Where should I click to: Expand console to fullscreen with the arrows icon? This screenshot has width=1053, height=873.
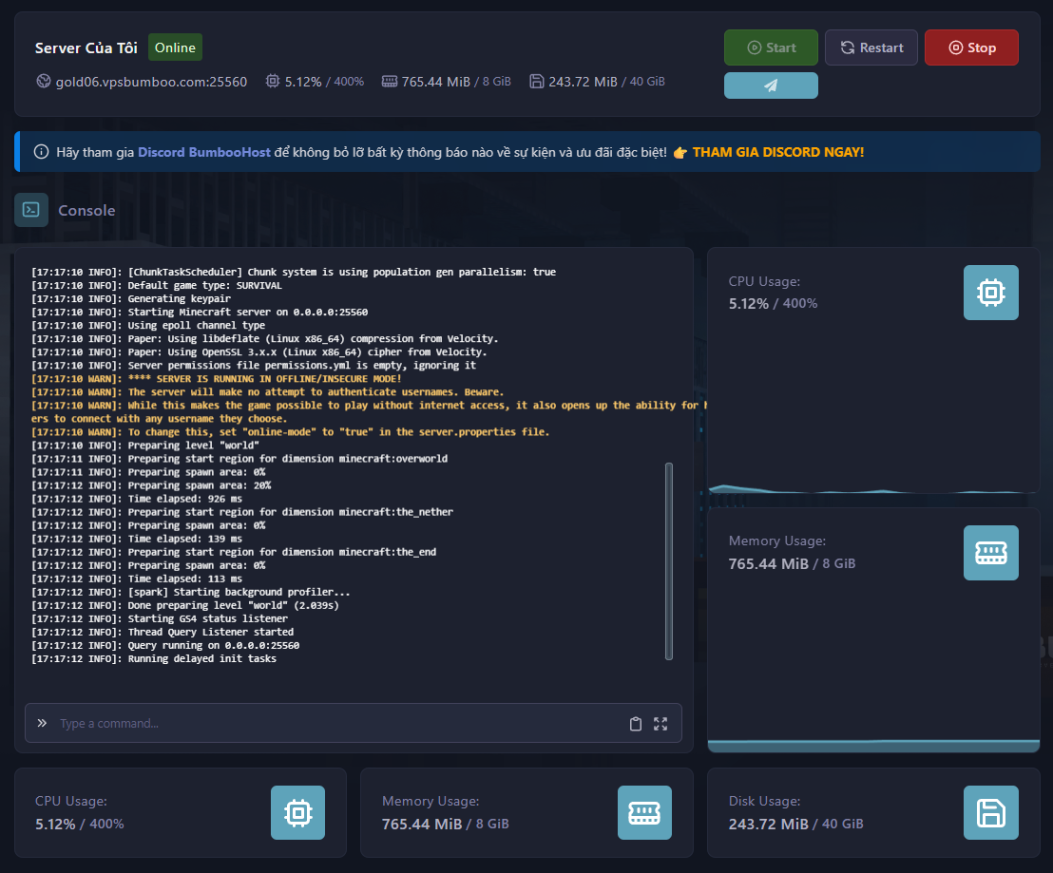(660, 723)
